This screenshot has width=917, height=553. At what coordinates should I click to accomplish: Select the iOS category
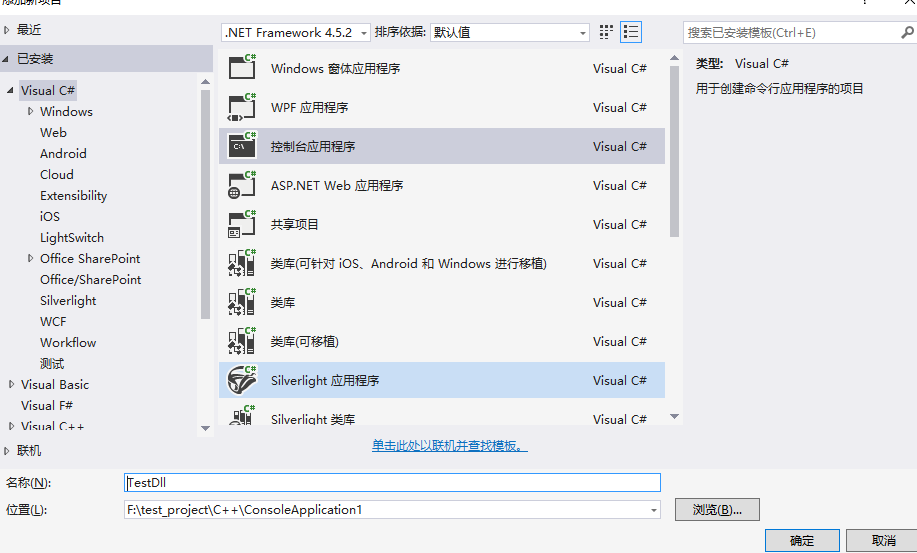(x=50, y=217)
